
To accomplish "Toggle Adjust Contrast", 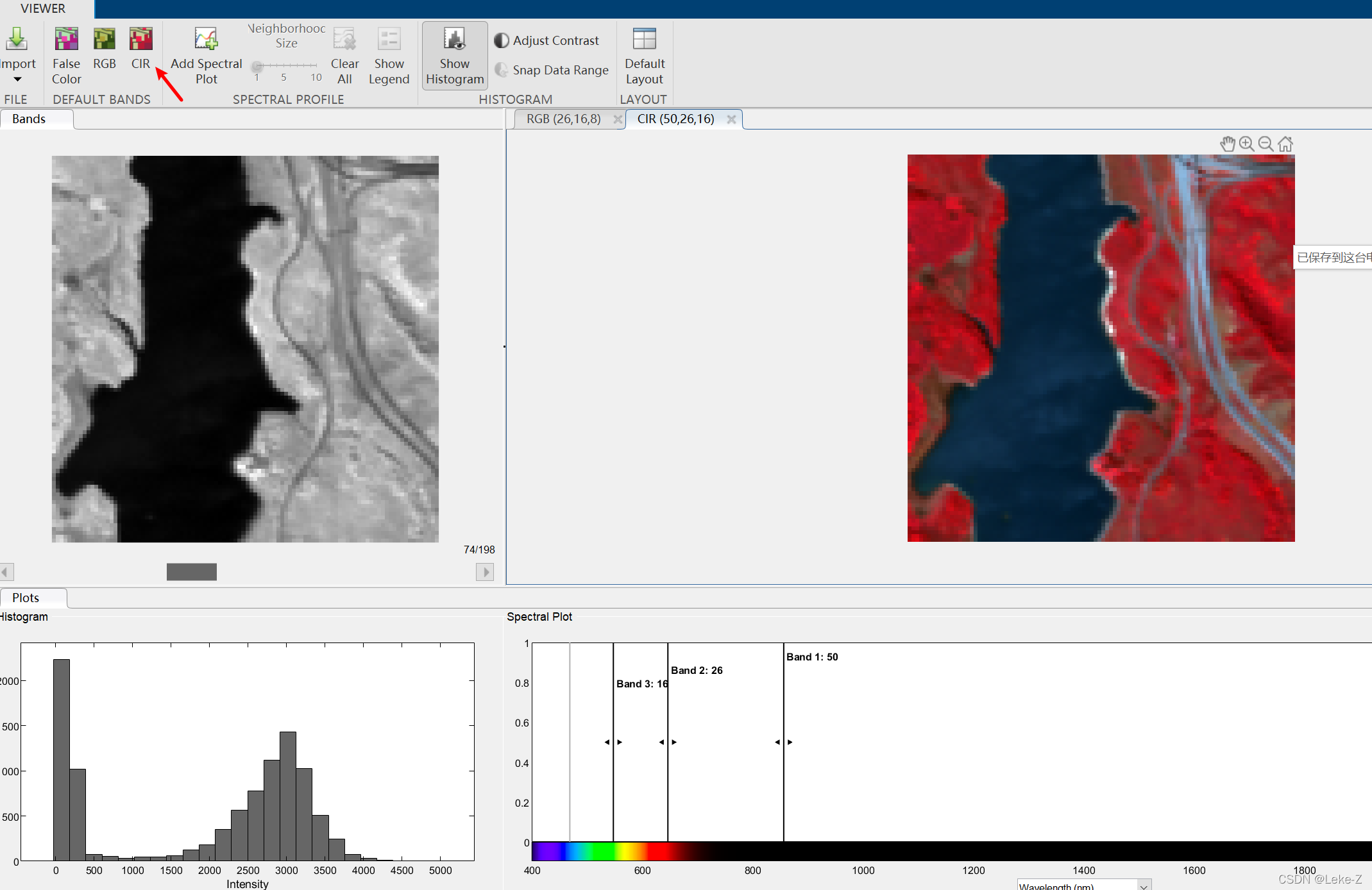I will pyautogui.click(x=547, y=40).
